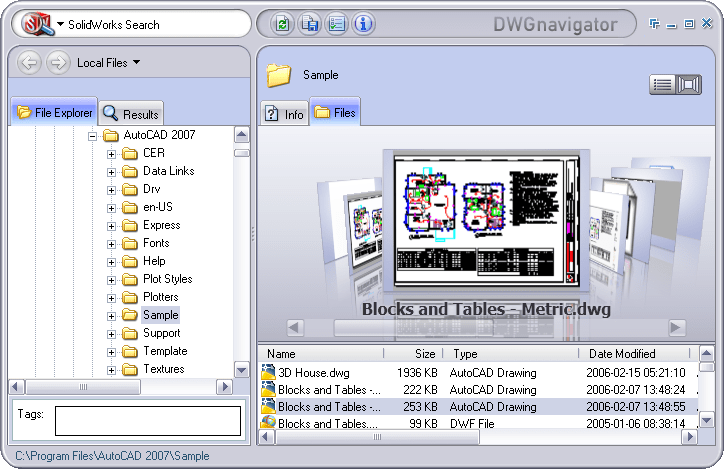Click the Tags input field
724x469 pixels.
tap(148, 421)
